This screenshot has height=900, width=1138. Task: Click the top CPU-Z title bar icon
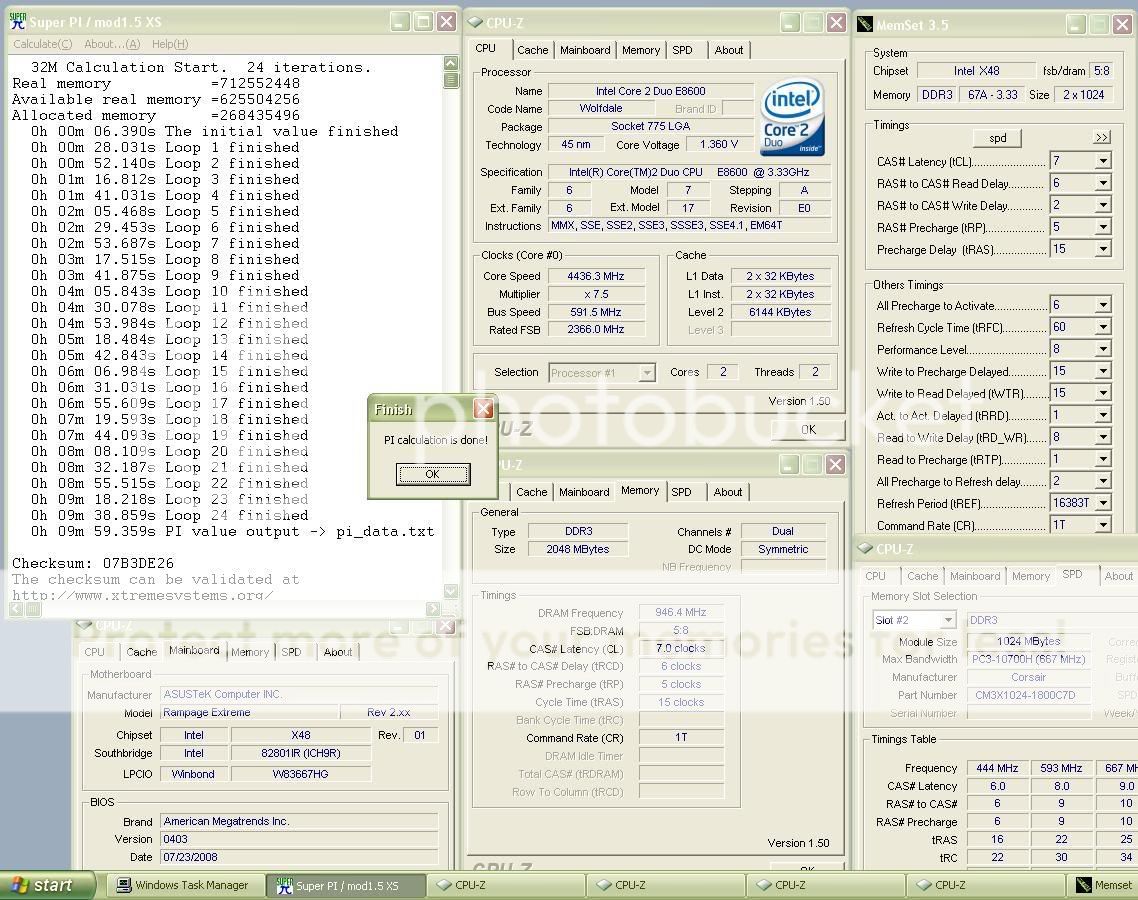click(475, 22)
